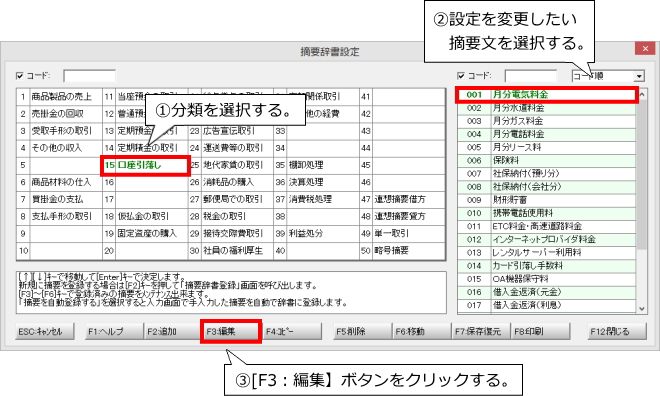The height and width of the screenshot is (396, 660).
Task: Click the right コード input field
Action: [531, 76]
